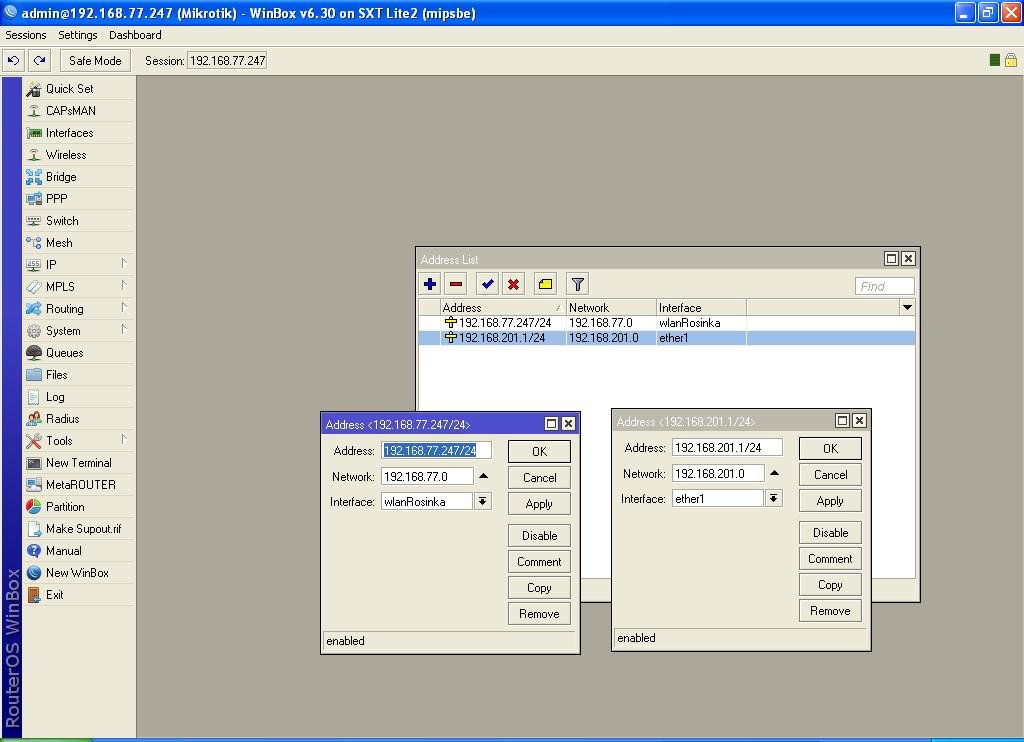Open the Settings menu
1024x742 pixels.
[x=78, y=35]
